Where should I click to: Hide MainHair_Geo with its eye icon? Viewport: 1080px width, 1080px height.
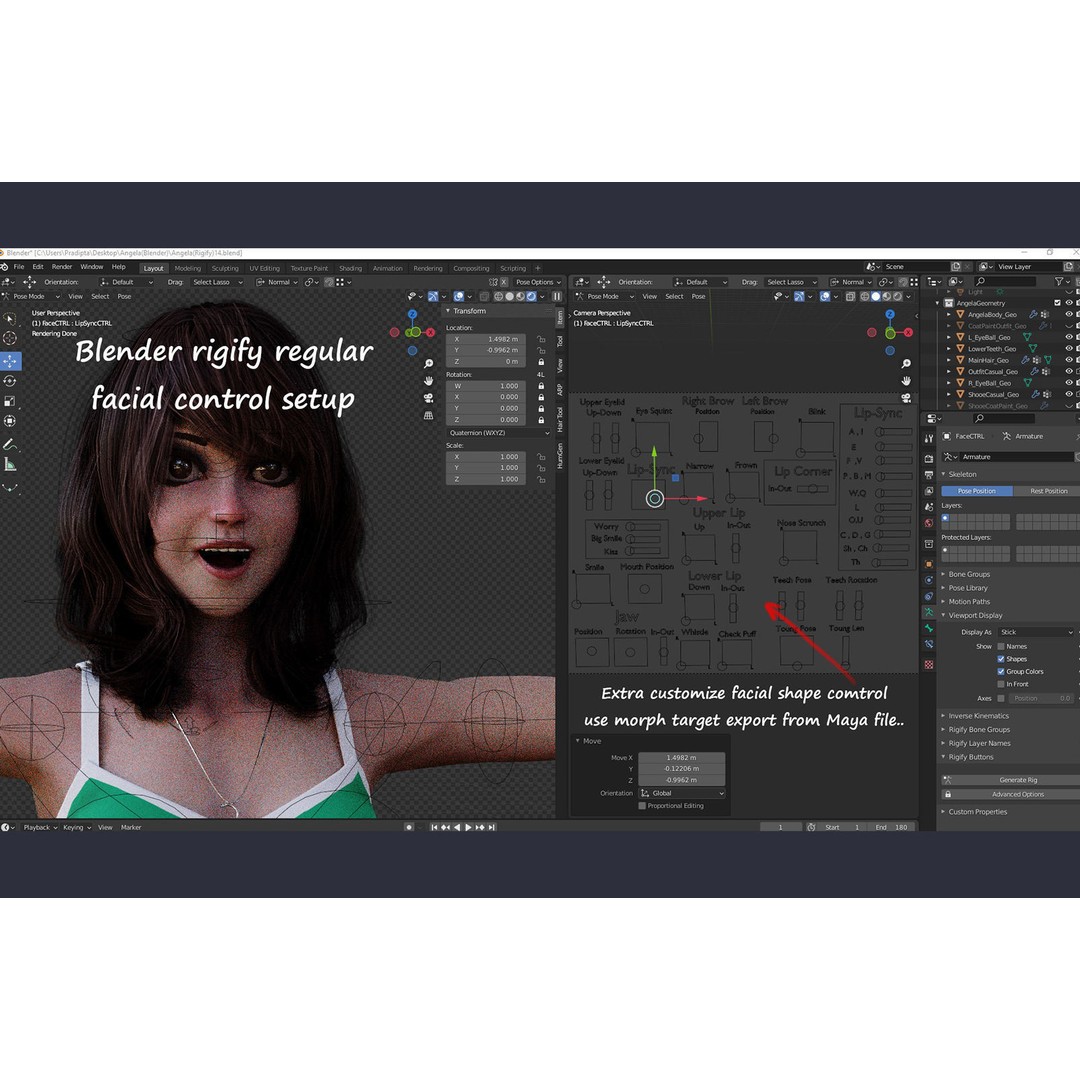(1069, 360)
